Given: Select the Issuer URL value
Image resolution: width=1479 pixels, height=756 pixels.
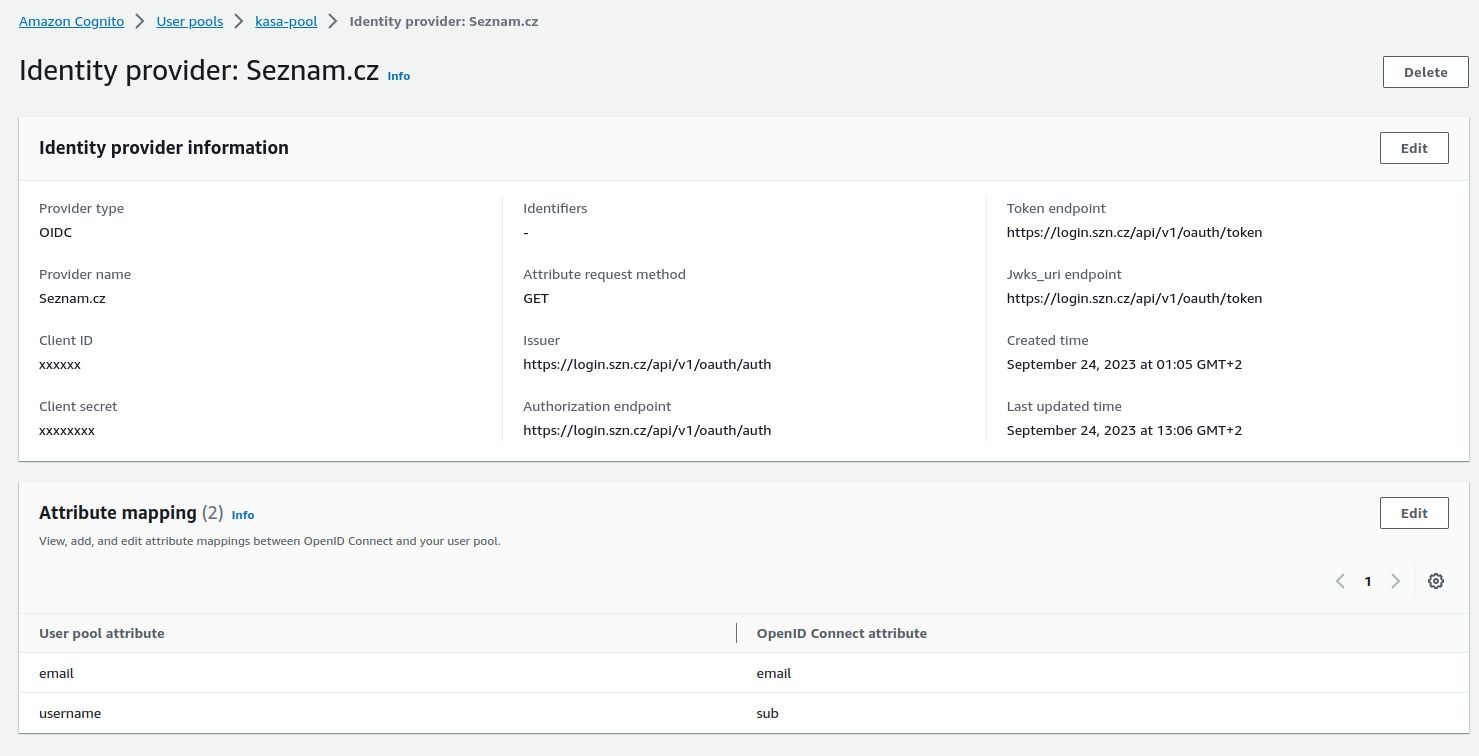Looking at the screenshot, I should (x=647, y=364).
